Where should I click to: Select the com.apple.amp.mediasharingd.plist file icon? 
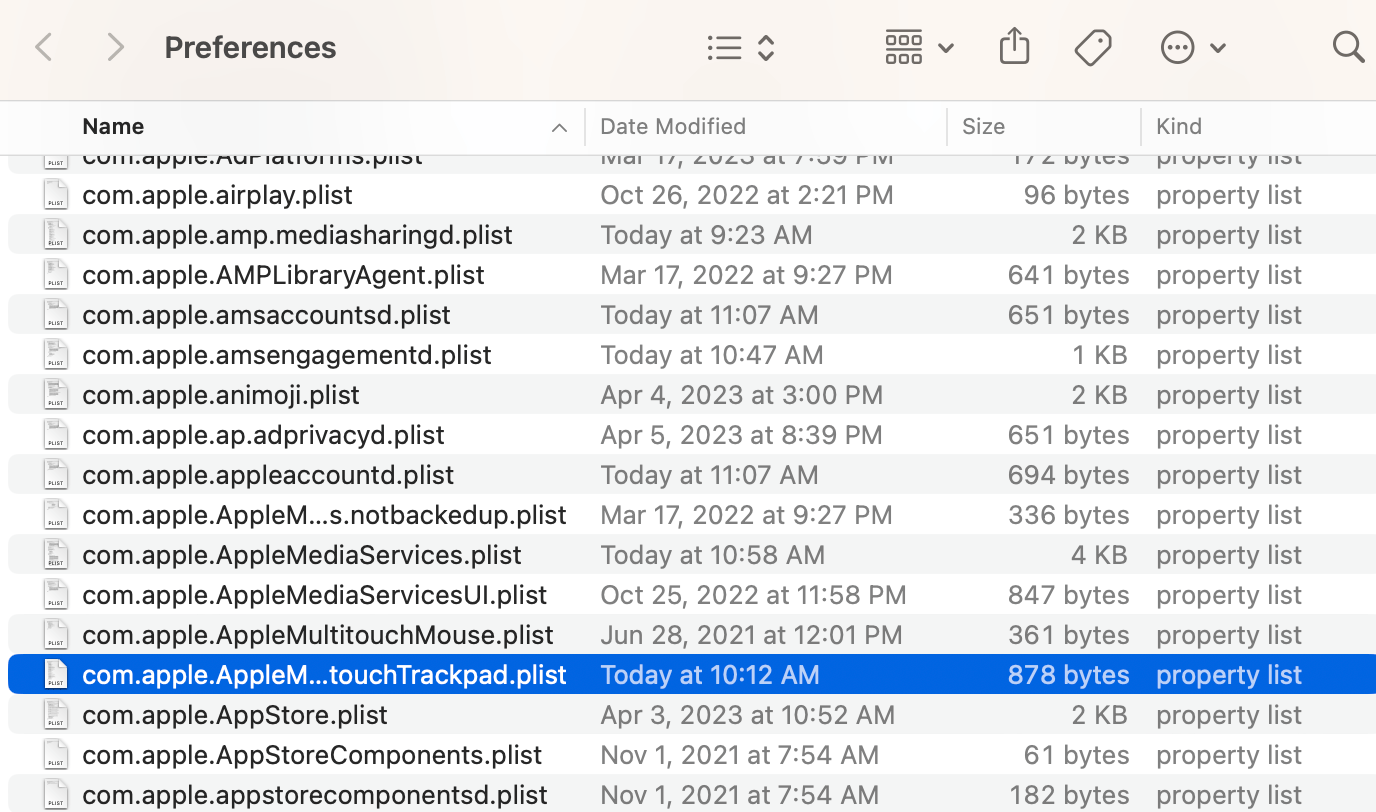[56, 235]
